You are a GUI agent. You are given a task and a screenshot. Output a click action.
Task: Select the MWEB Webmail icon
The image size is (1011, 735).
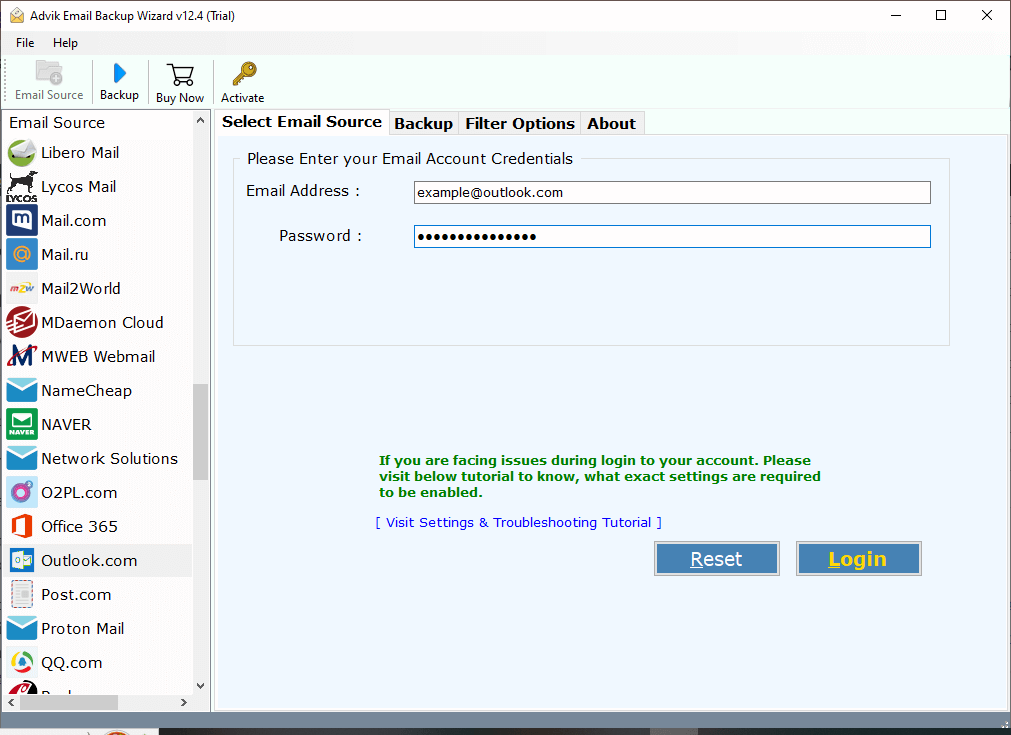tap(22, 357)
